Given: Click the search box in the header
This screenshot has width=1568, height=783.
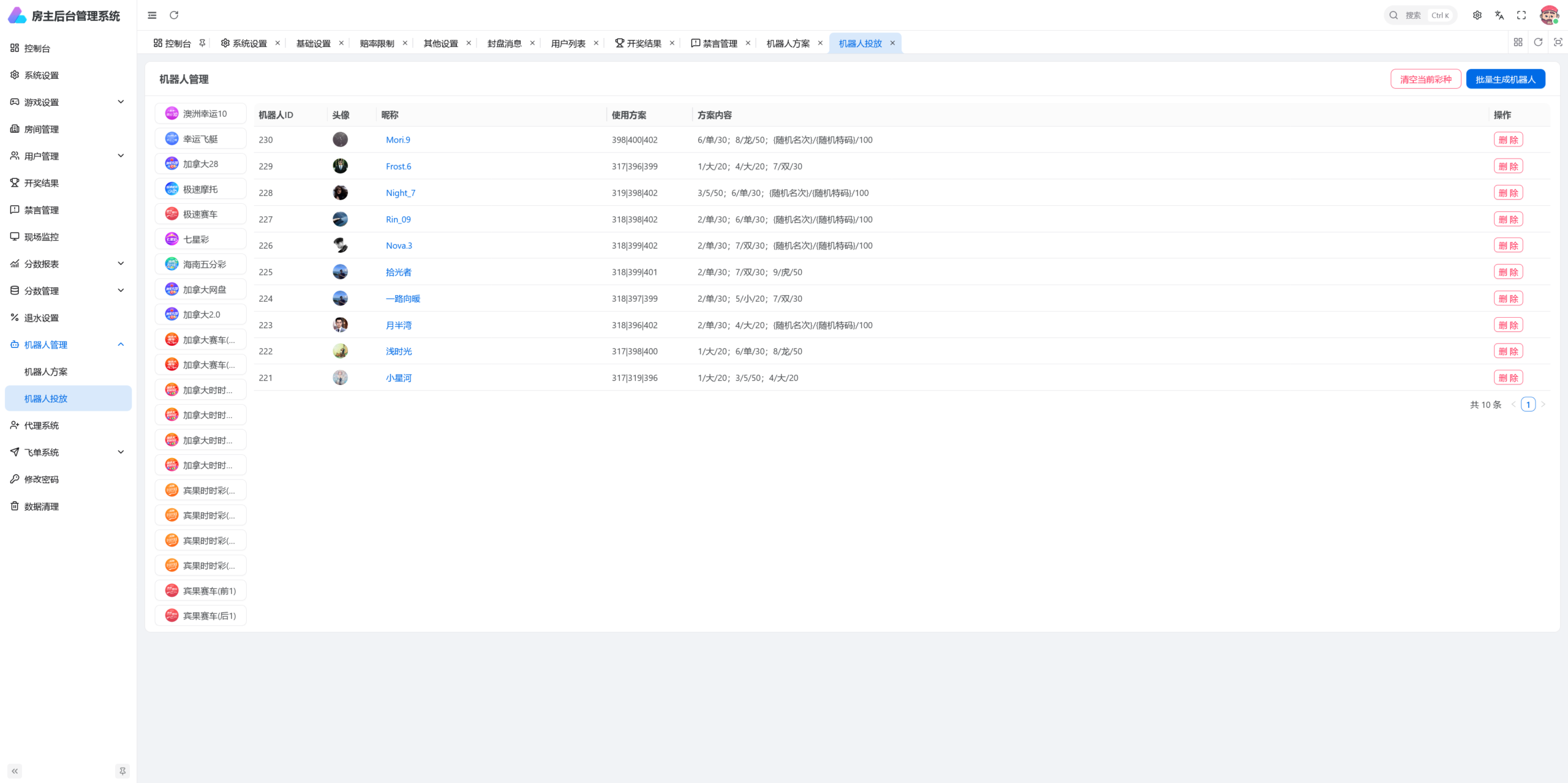Looking at the screenshot, I should [1420, 15].
